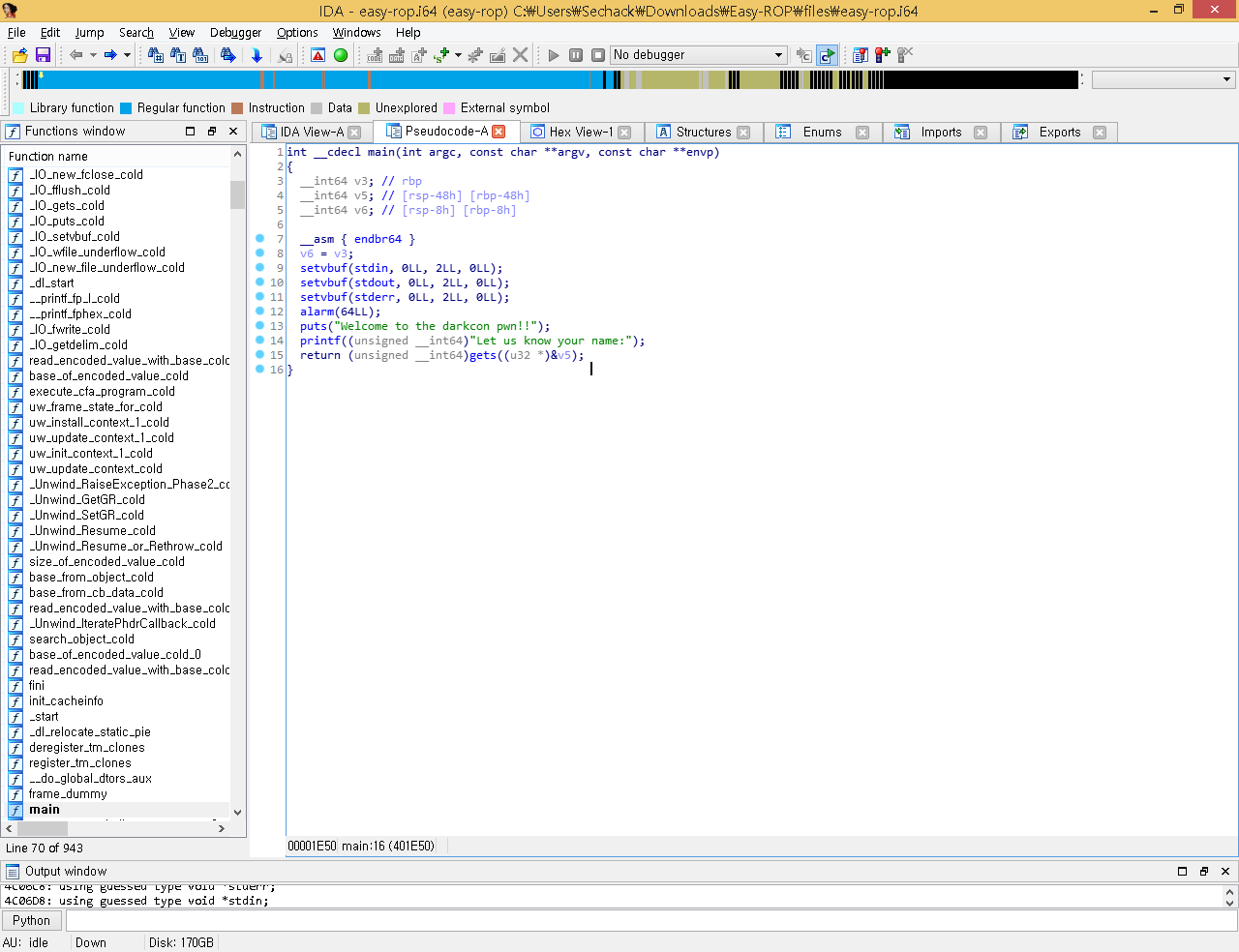Open dropdown beside the structure icon
This screenshot has width=1239, height=952.
tap(458, 55)
